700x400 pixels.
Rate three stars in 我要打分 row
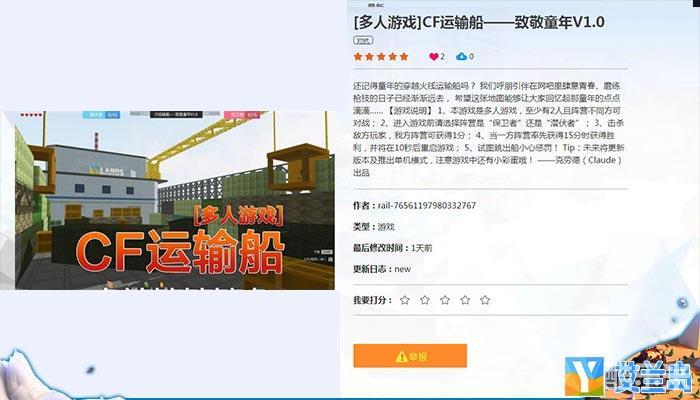(445, 300)
